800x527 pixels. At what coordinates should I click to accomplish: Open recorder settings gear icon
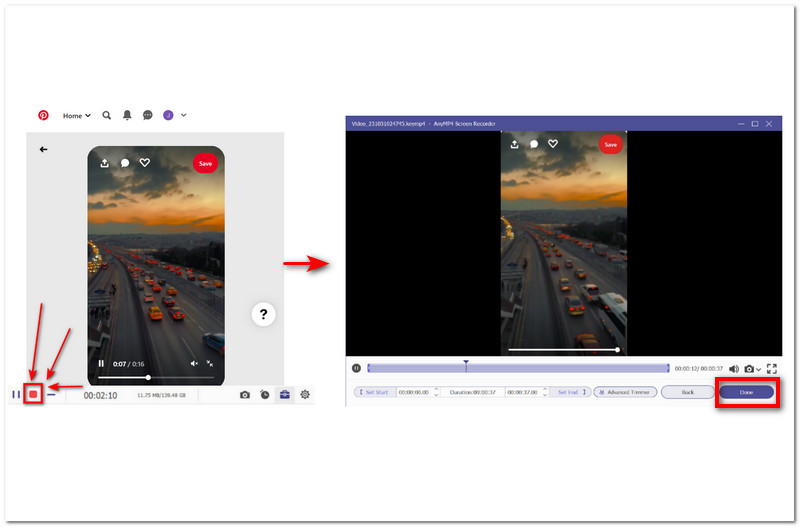tap(305, 395)
